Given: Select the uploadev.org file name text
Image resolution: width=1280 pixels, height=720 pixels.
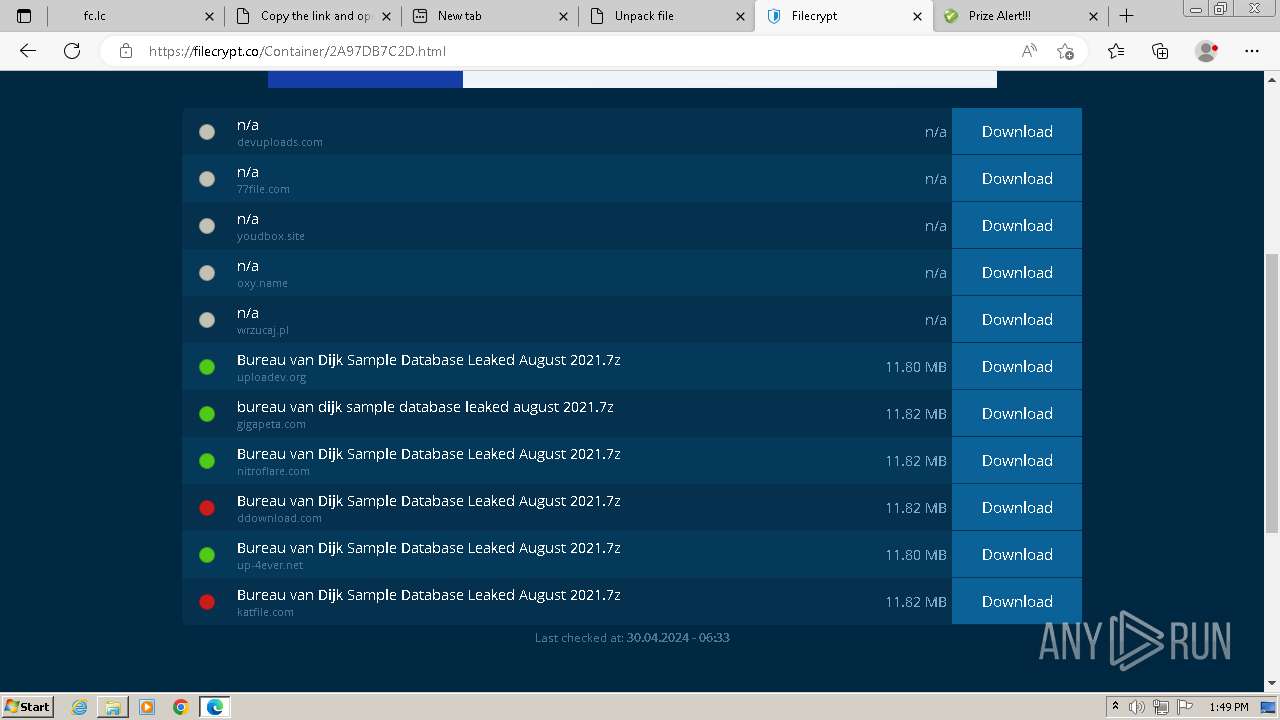Looking at the screenshot, I should pos(429,360).
